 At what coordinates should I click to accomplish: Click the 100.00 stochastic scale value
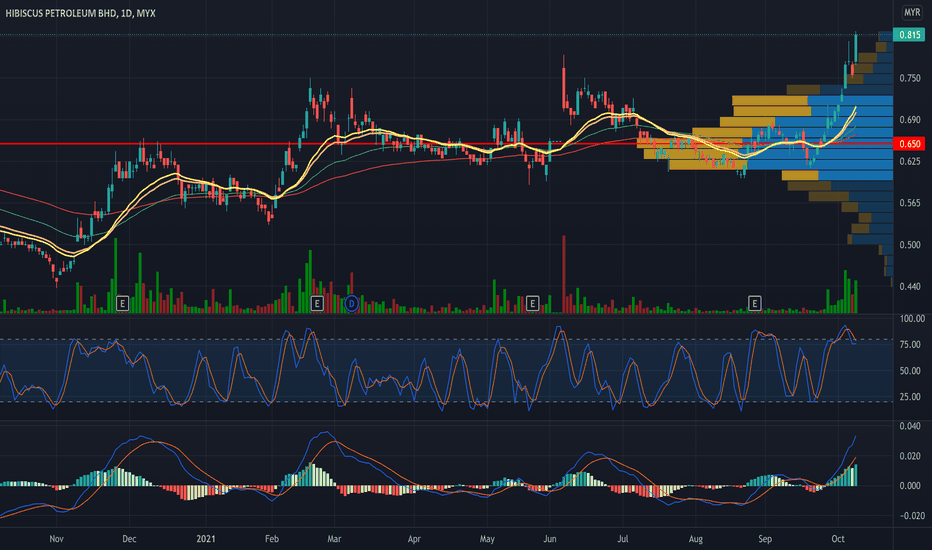(x=912, y=319)
